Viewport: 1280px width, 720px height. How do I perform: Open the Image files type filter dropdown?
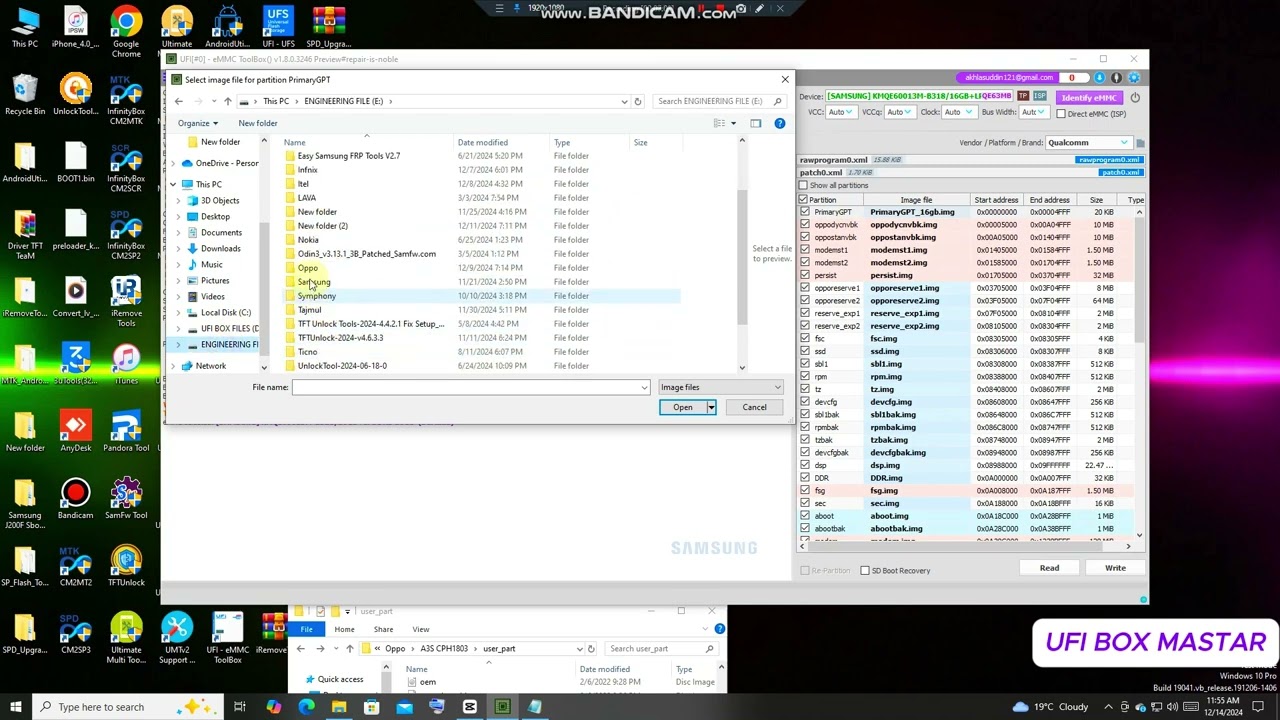720,388
